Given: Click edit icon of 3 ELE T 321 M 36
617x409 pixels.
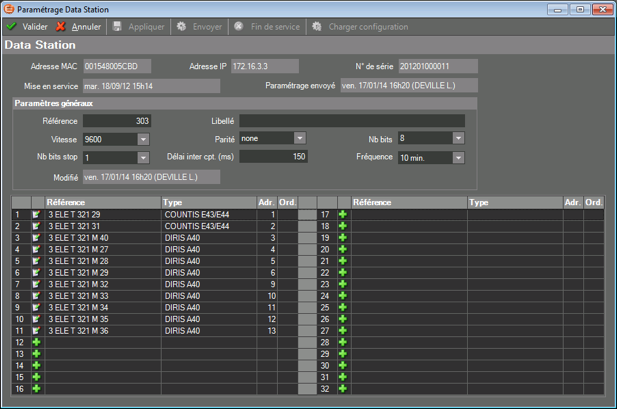Looking at the screenshot, I should pos(37,330).
